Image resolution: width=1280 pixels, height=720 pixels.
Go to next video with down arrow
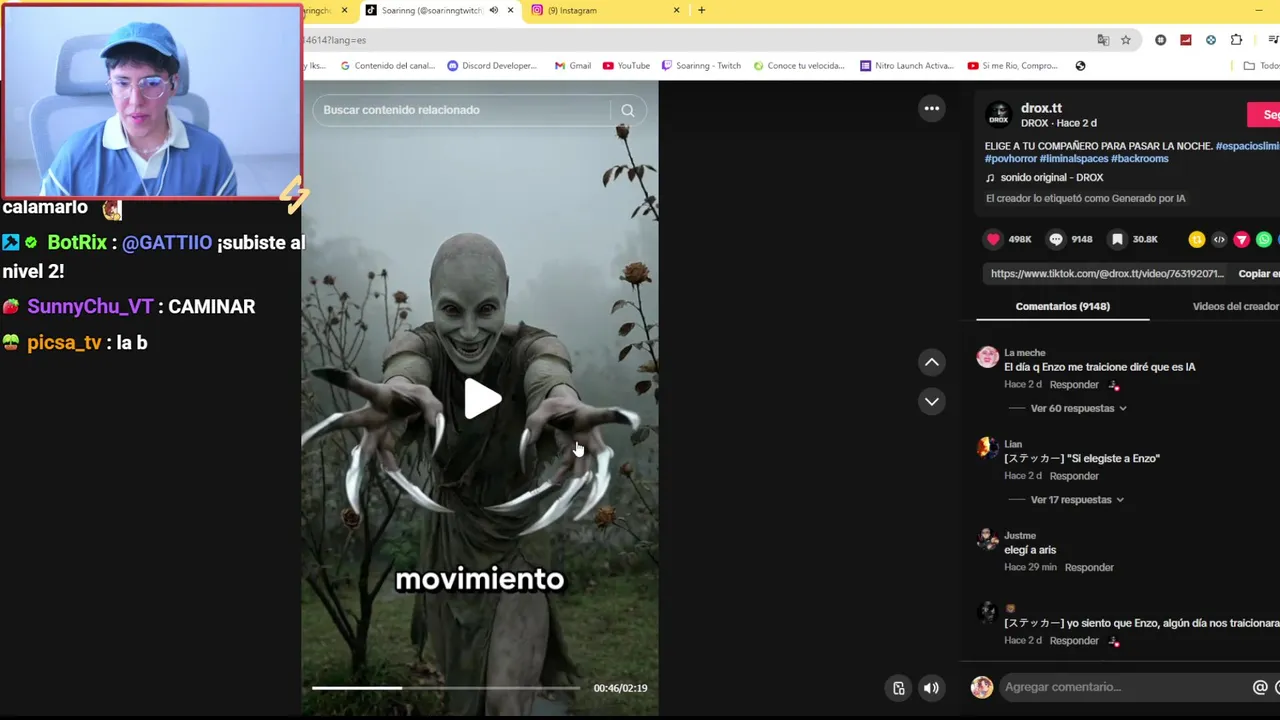tap(931, 401)
